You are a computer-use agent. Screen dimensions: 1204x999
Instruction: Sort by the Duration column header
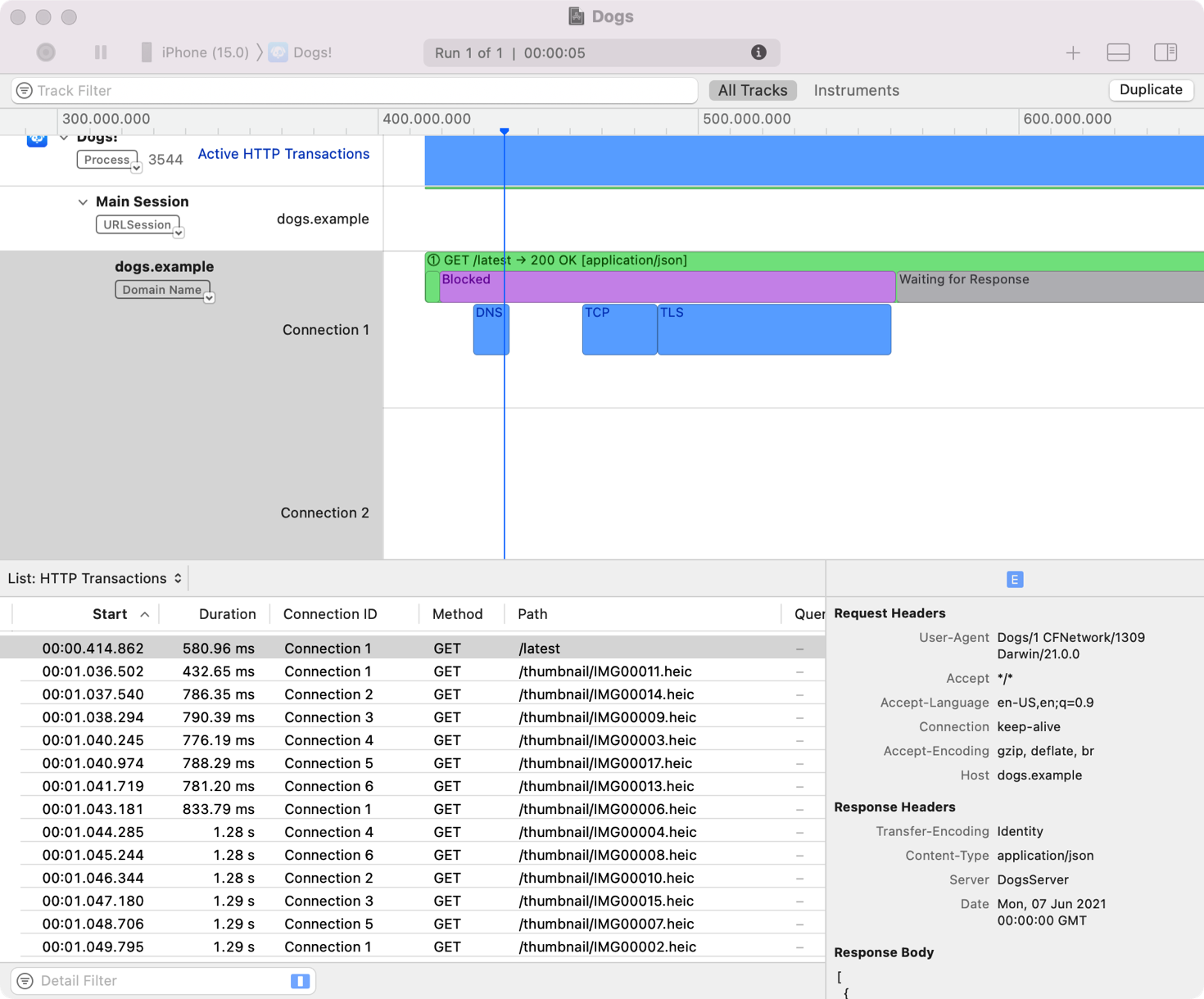click(x=228, y=614)
